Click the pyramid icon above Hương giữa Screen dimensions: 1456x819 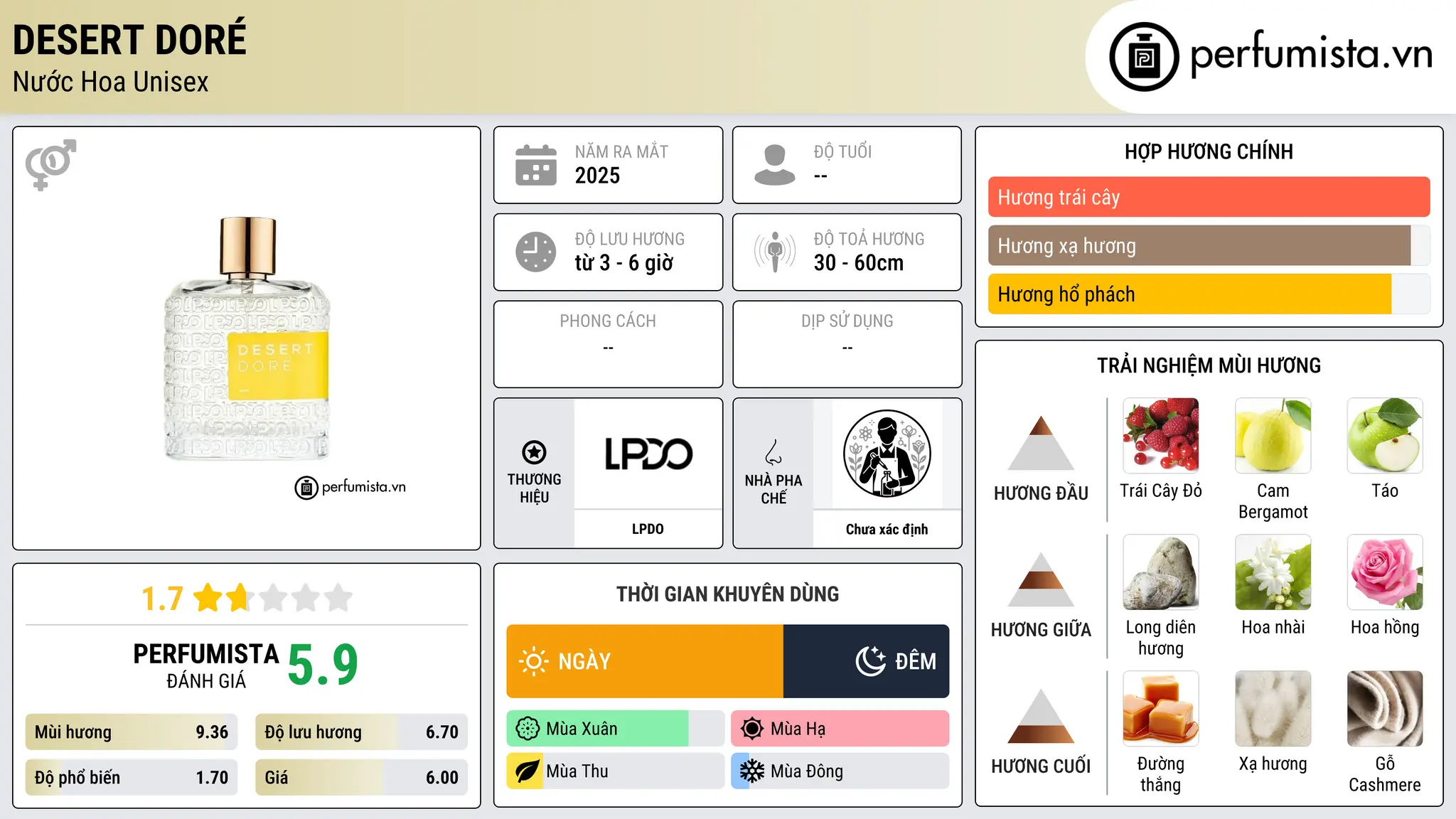(x=1042, y=579)
